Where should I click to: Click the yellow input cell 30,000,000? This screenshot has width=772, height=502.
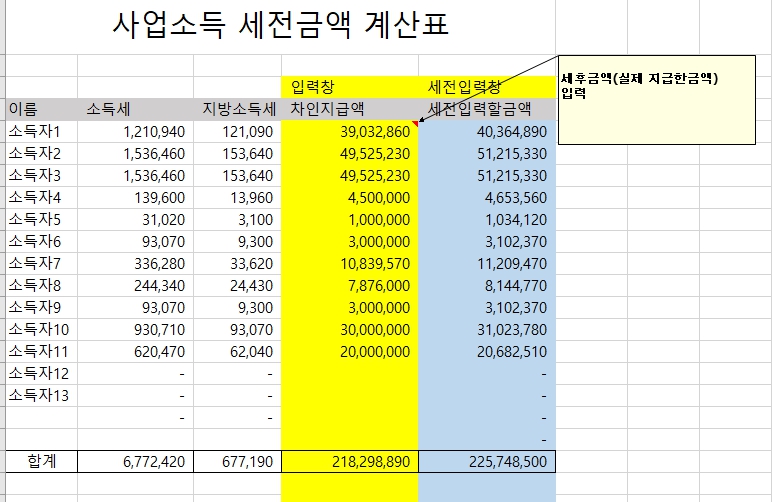click(350, 329)
